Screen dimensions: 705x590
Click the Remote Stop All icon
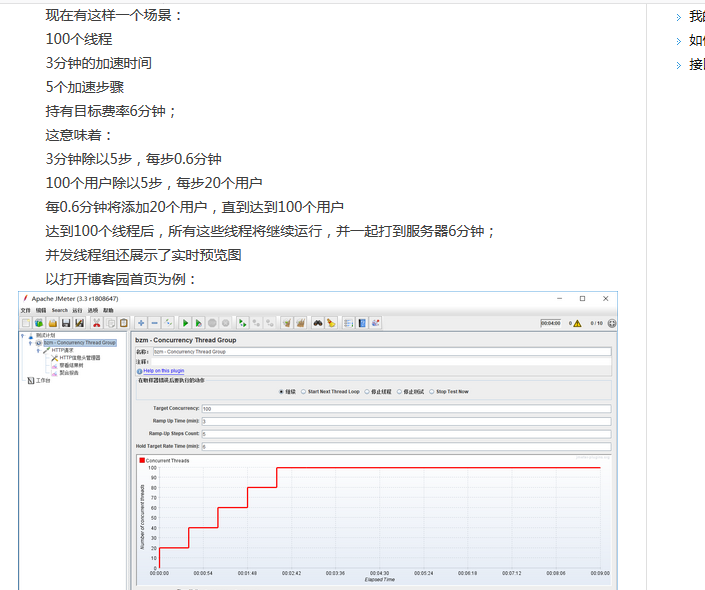(256, 323)
